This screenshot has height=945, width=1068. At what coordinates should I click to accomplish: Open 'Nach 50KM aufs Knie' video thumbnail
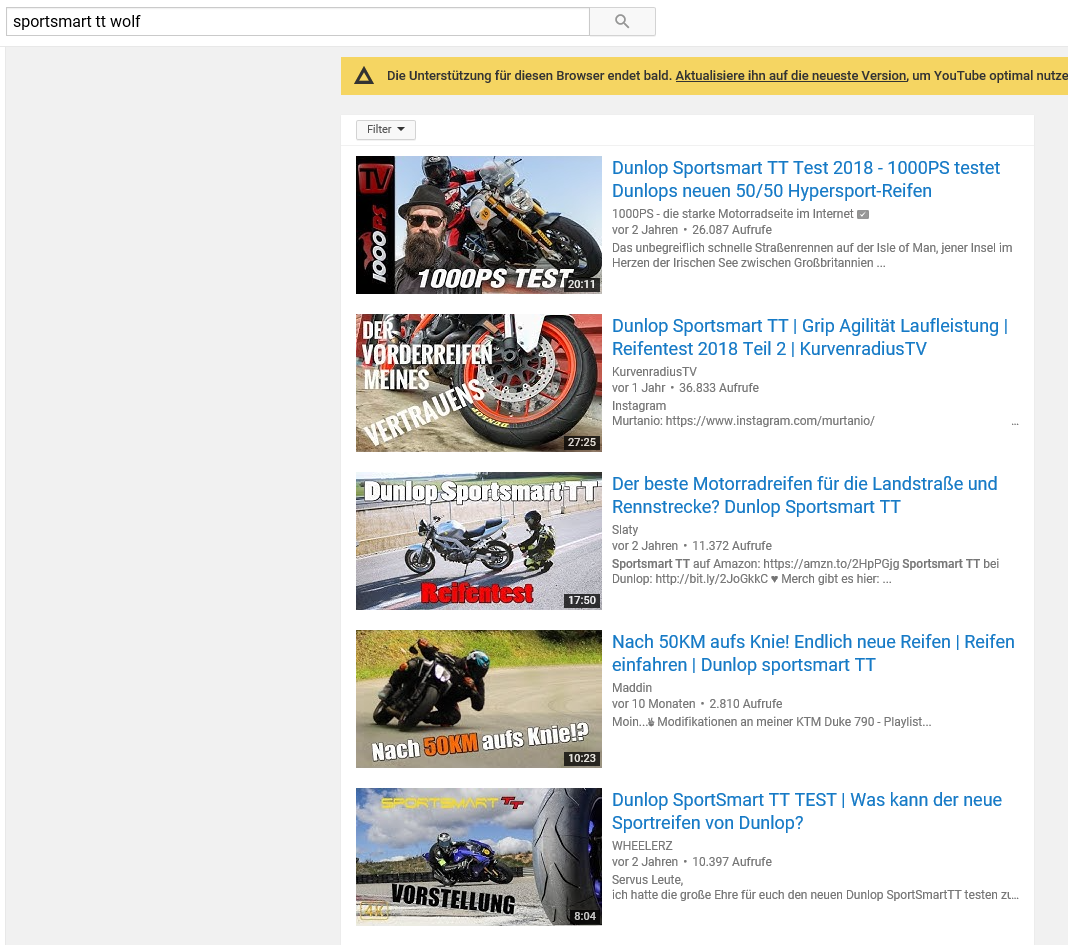(x=479, y=699)
